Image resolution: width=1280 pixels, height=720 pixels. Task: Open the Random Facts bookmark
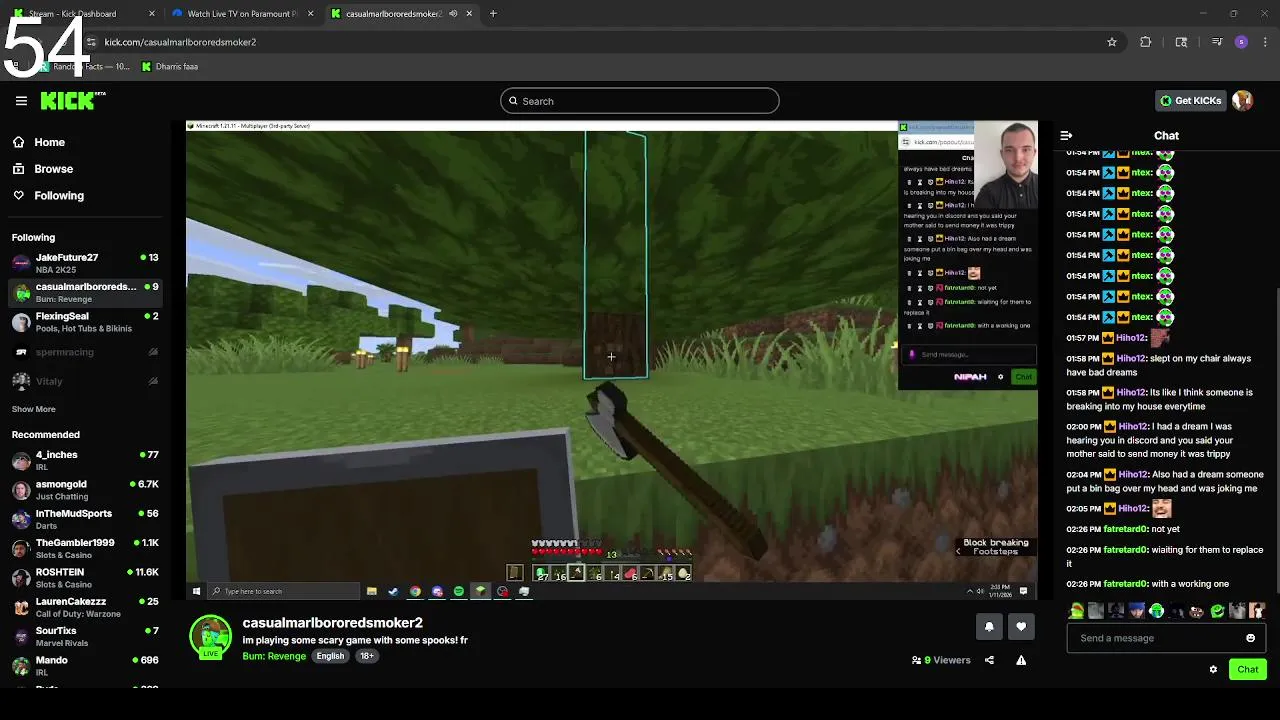pos(84,67)
